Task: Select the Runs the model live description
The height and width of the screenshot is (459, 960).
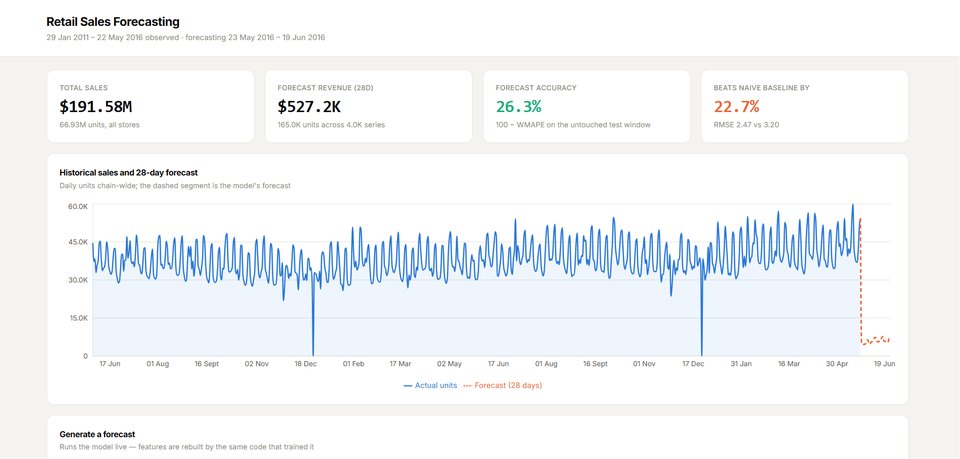Action: pos(187,447)
